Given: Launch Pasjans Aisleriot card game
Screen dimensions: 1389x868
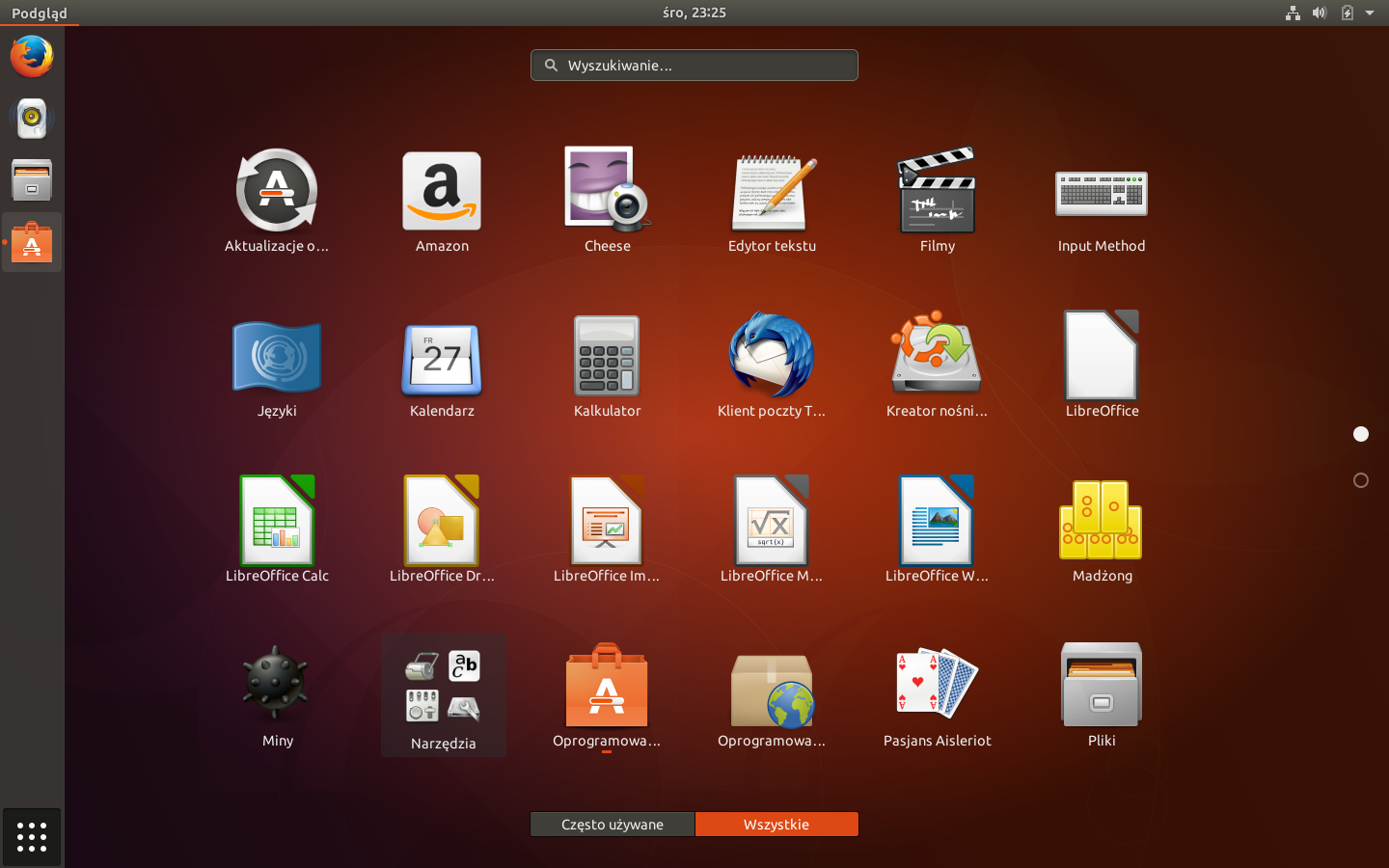Looking at the screenshot, I should [937, 695].
